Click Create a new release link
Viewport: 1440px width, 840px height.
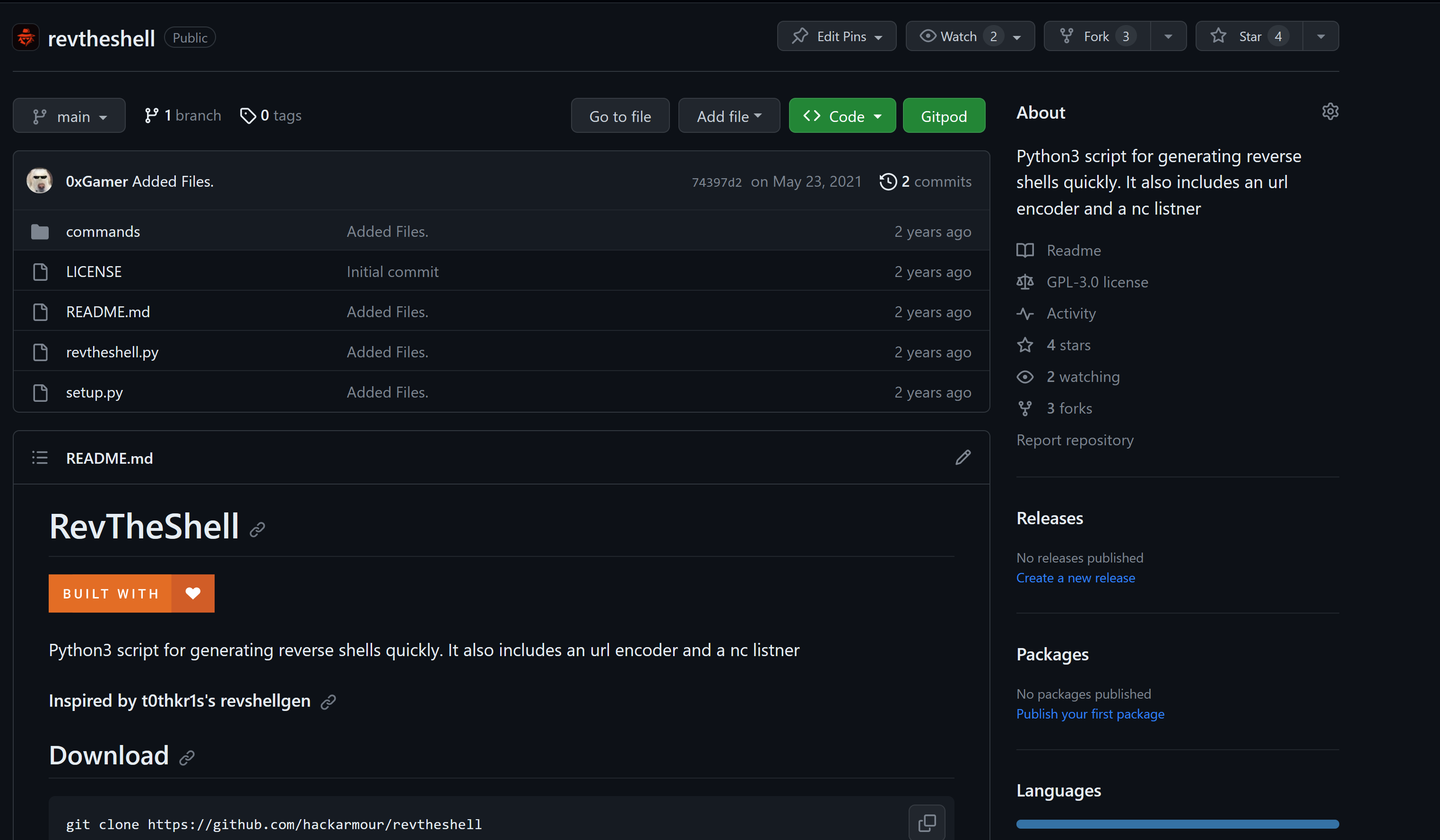click(1075, 578)
